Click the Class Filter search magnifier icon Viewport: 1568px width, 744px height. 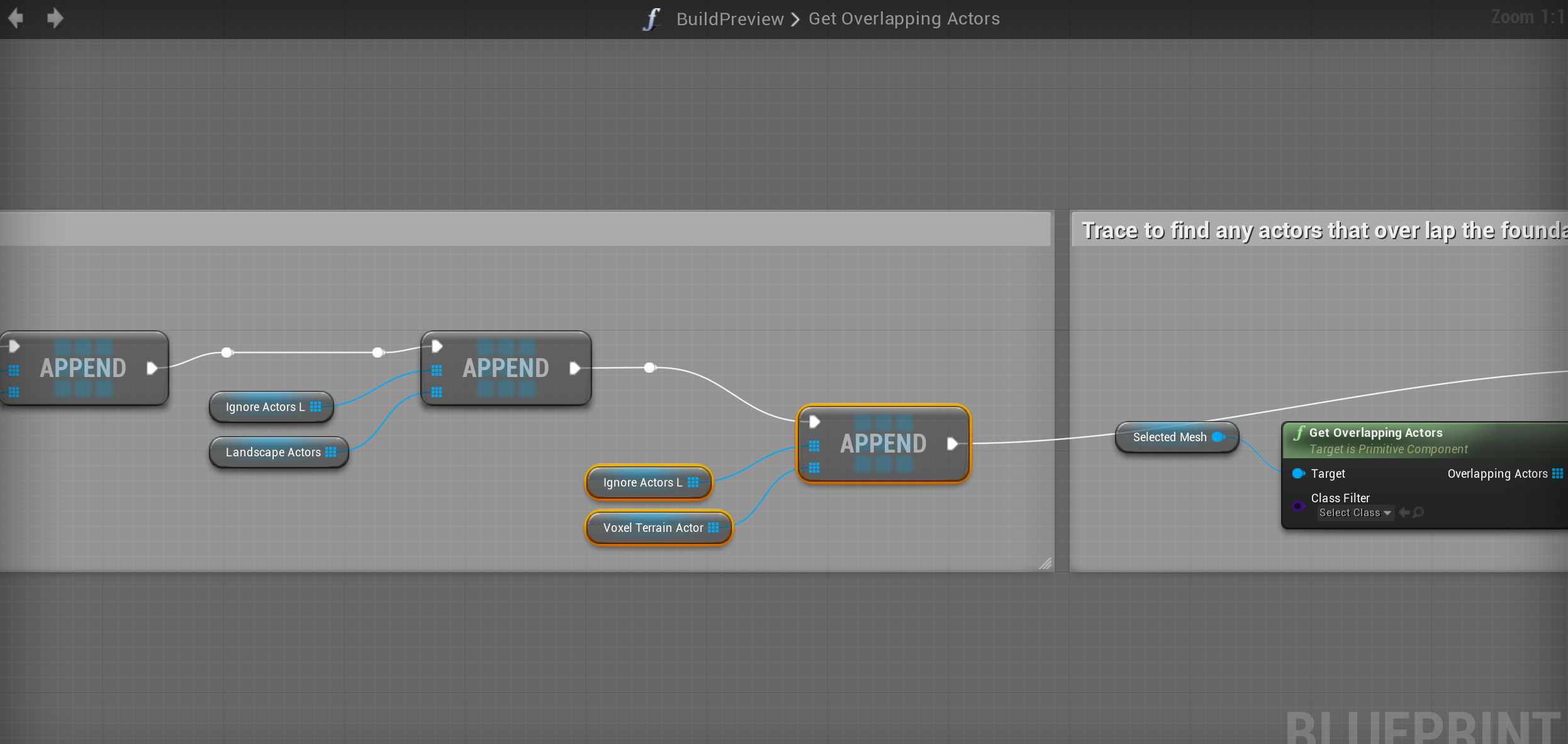pos(1418,512)
